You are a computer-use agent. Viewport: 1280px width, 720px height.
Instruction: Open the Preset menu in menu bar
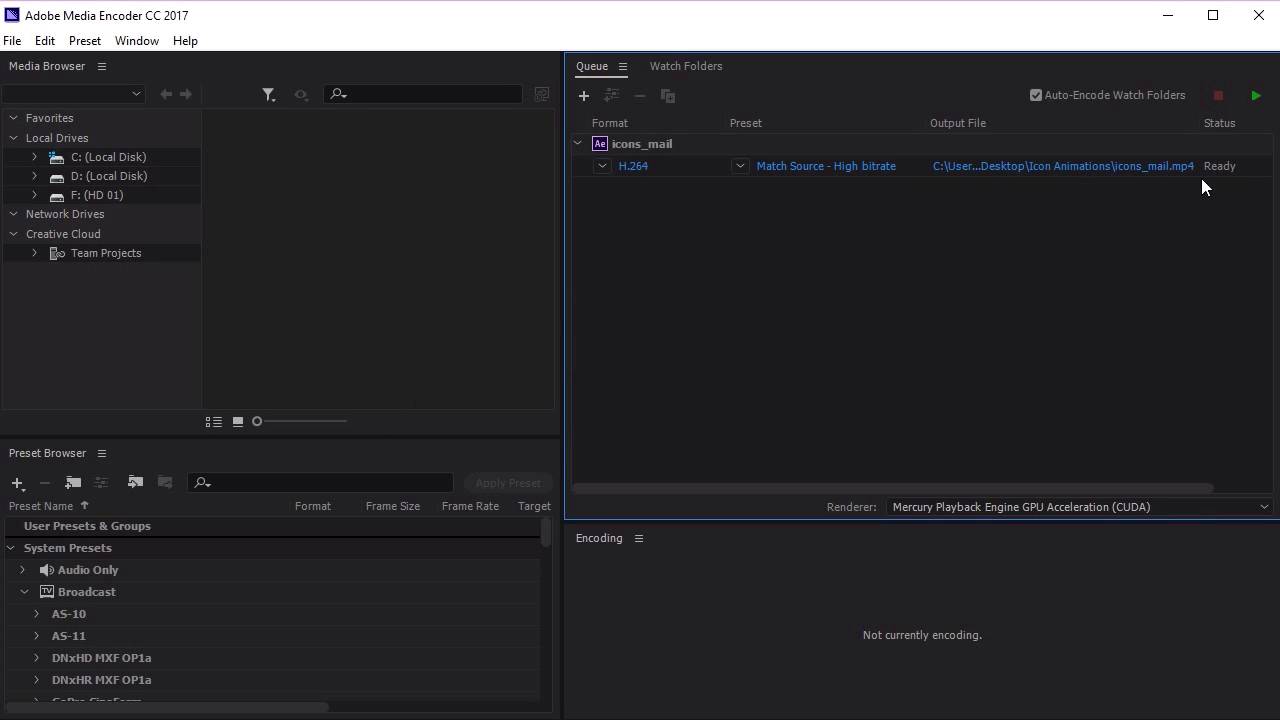pyautogui.click(x=84, y=41)
